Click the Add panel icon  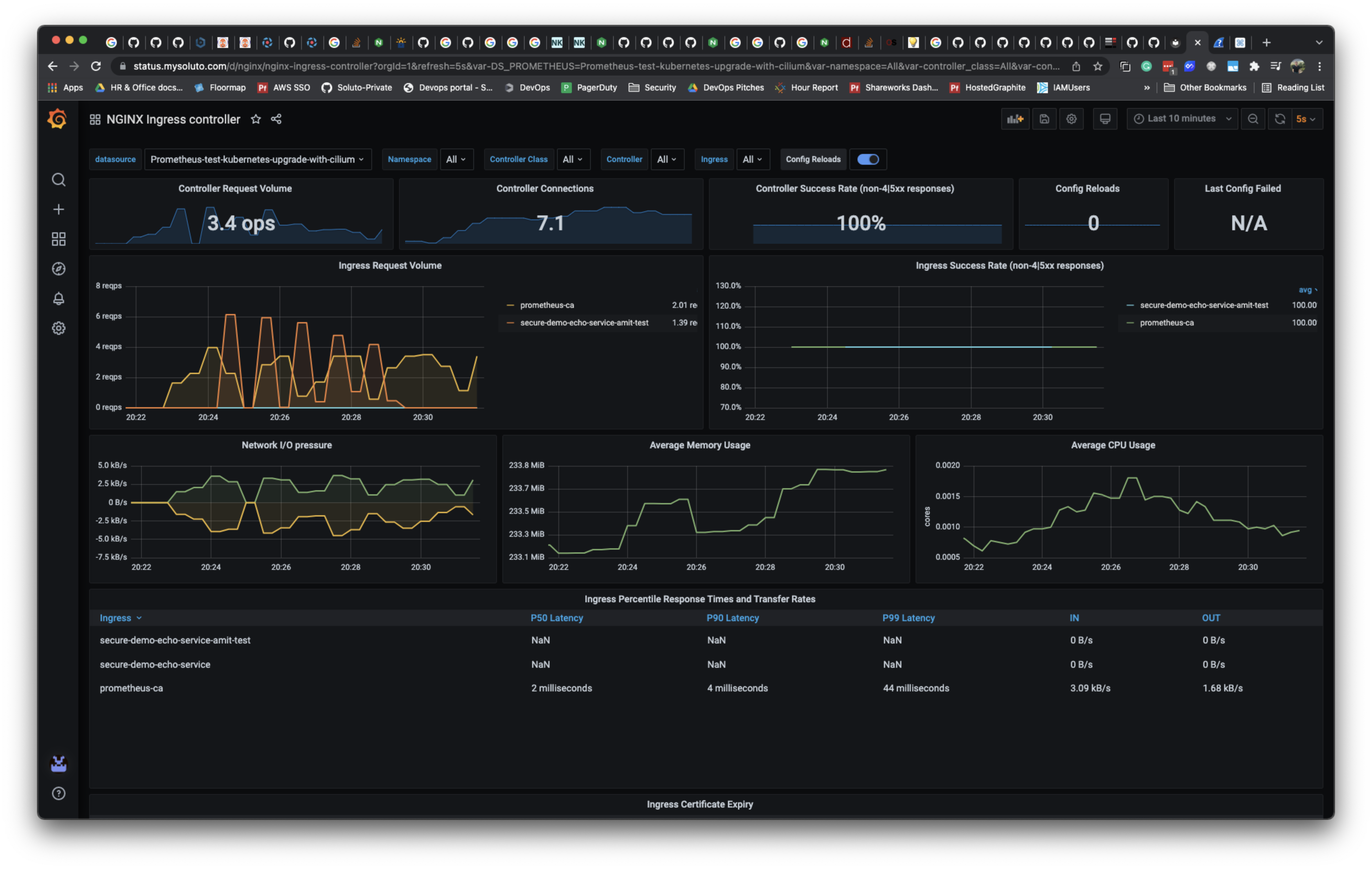(1015, 119)
